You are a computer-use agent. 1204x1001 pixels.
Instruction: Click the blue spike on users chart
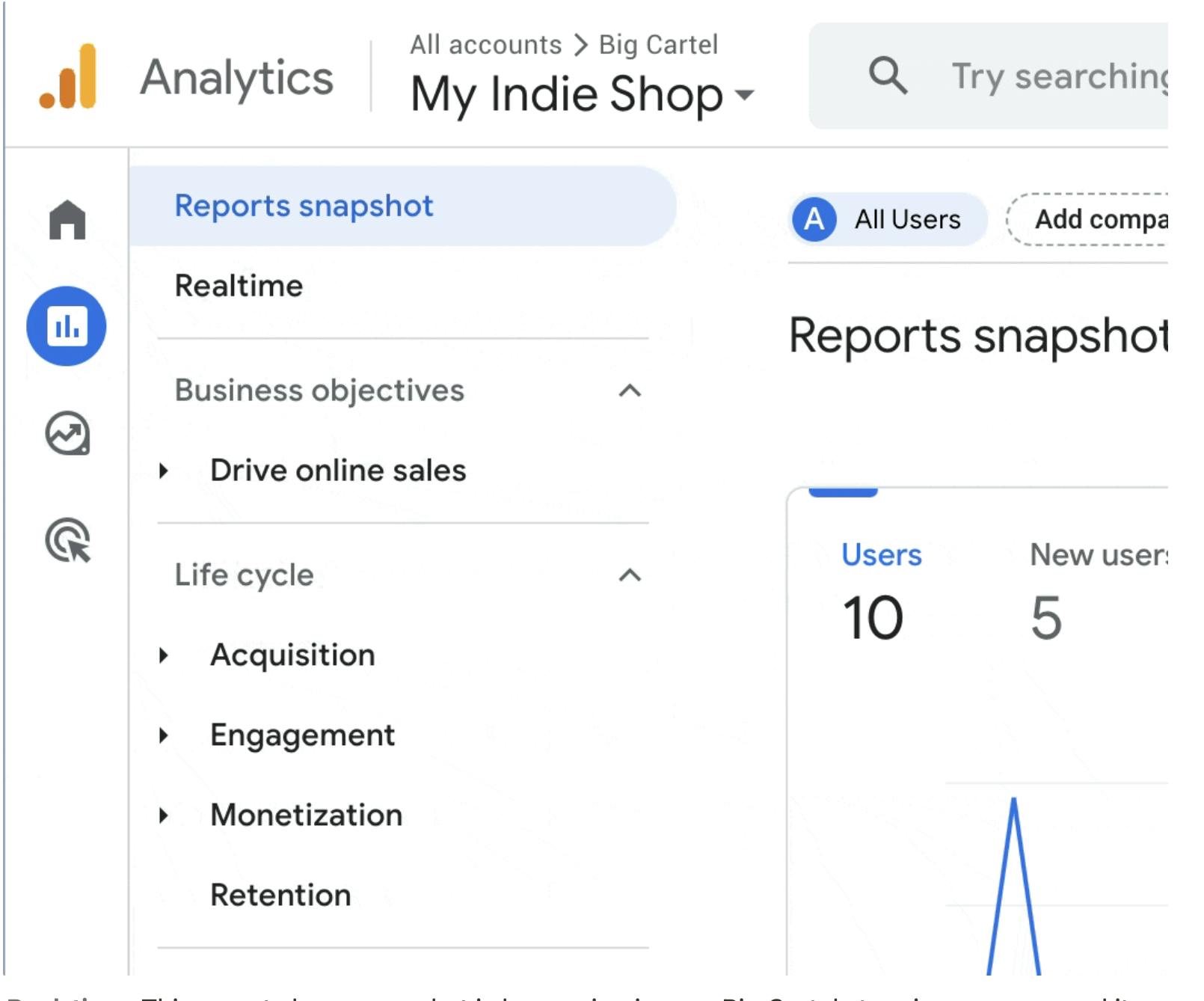1013,887
